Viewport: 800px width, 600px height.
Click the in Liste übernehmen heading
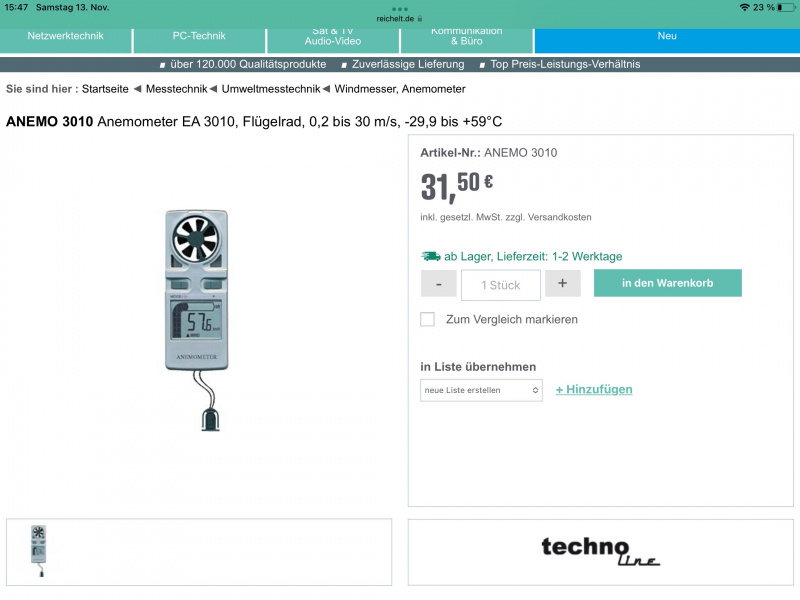478,367
